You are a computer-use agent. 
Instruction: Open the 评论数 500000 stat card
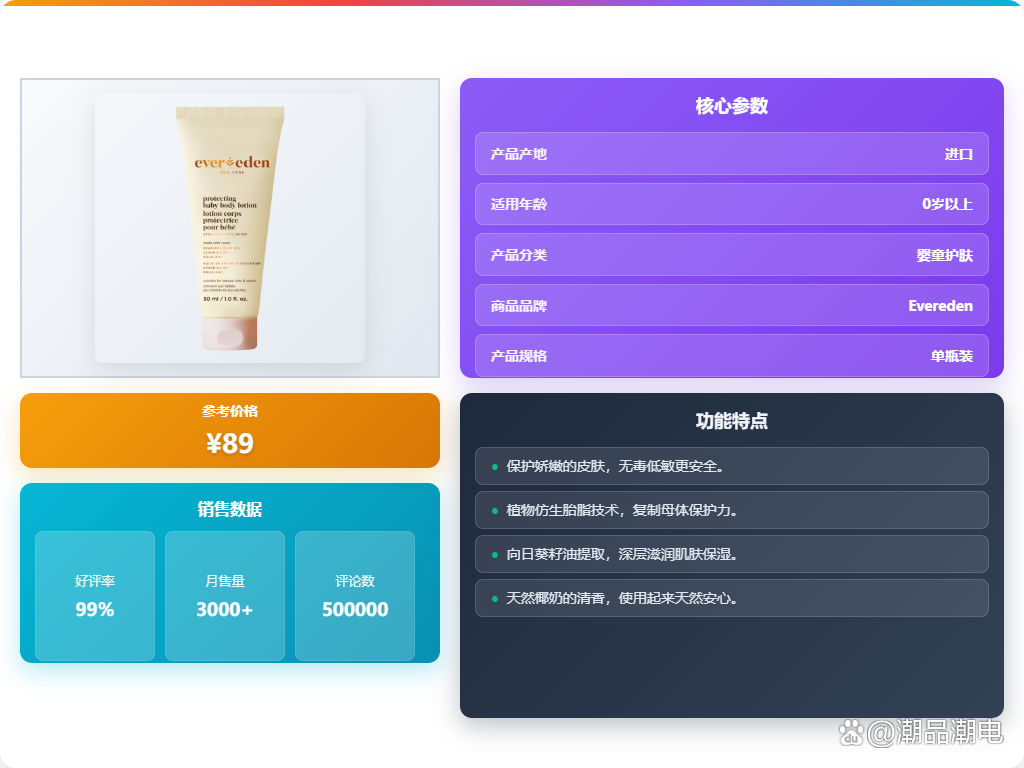tap(355, 596)
